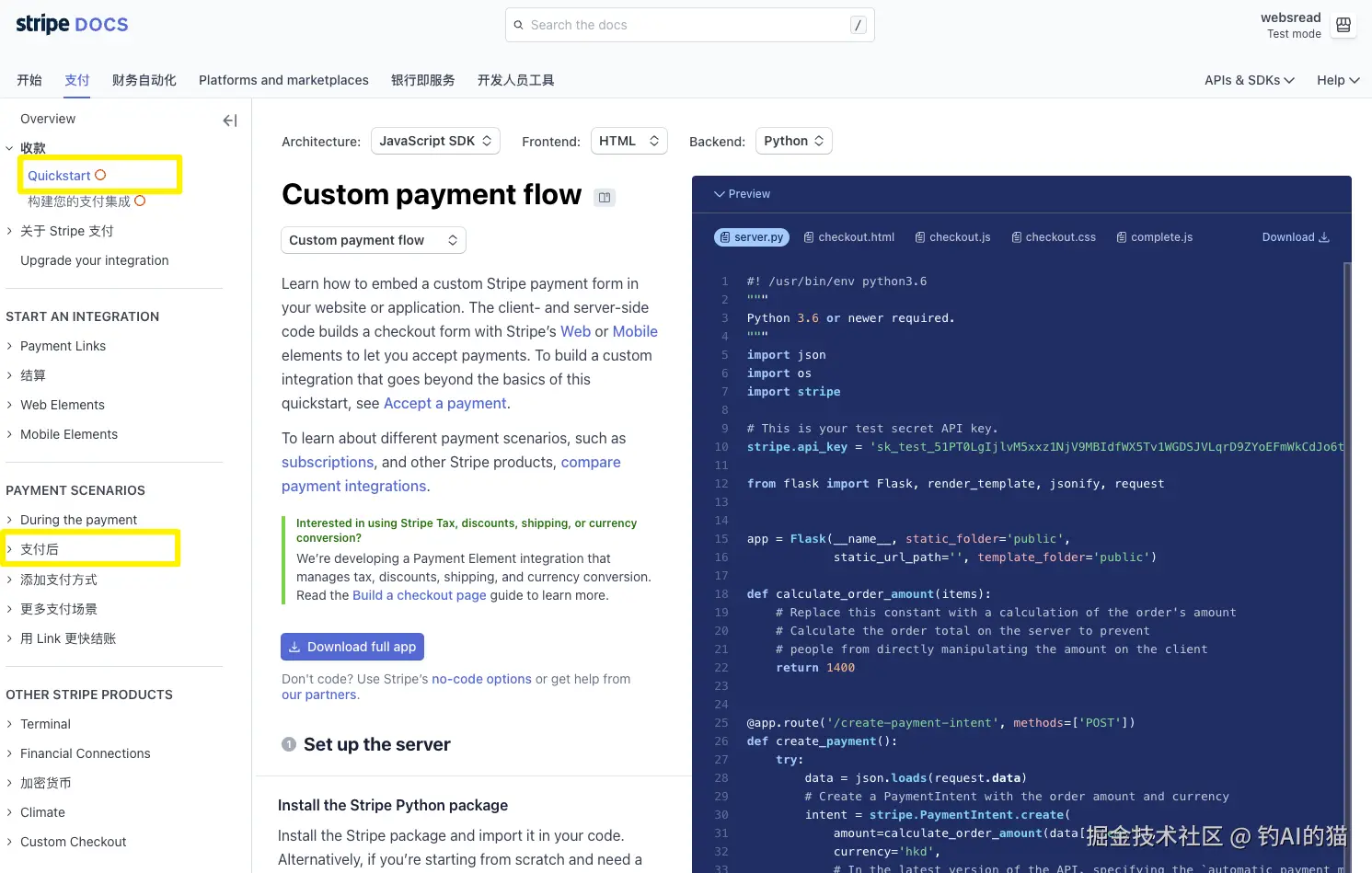Image resolution: width=1372 pixels, height=873 pixels.
Task: Open the Architecture JavaScript SDK dropdown
Action: click(x=435, y=141)
